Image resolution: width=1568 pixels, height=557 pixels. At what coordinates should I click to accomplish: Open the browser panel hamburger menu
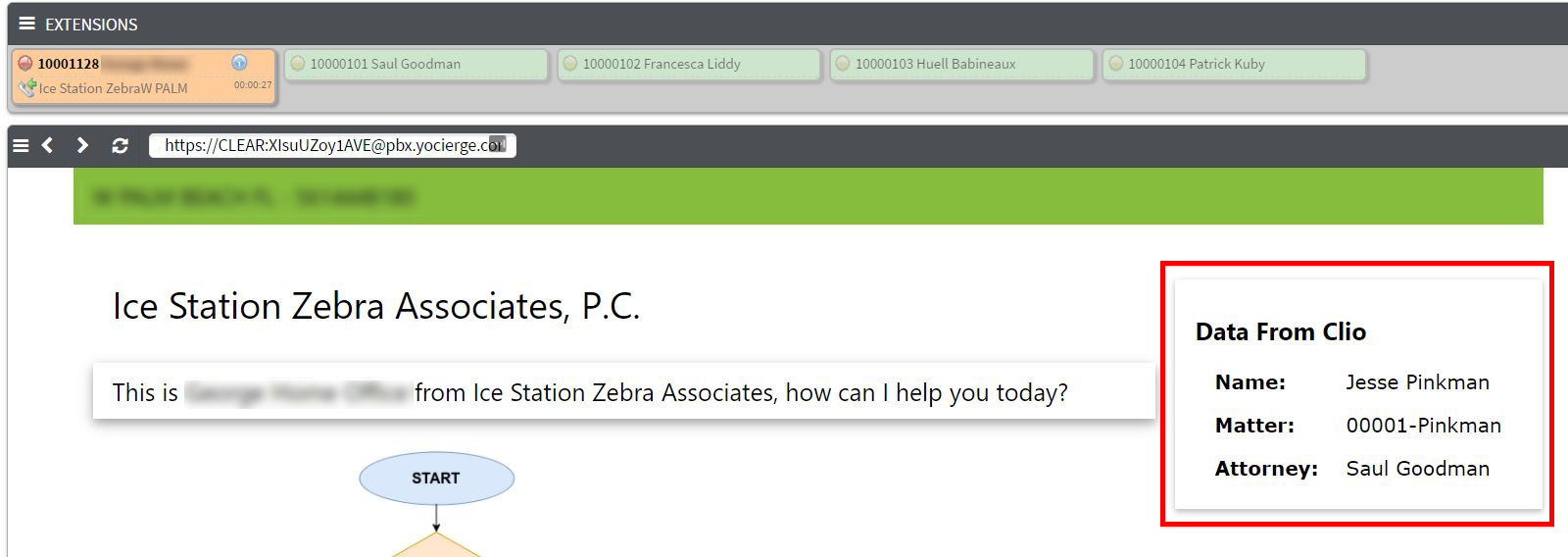click(x=21, y=145)
